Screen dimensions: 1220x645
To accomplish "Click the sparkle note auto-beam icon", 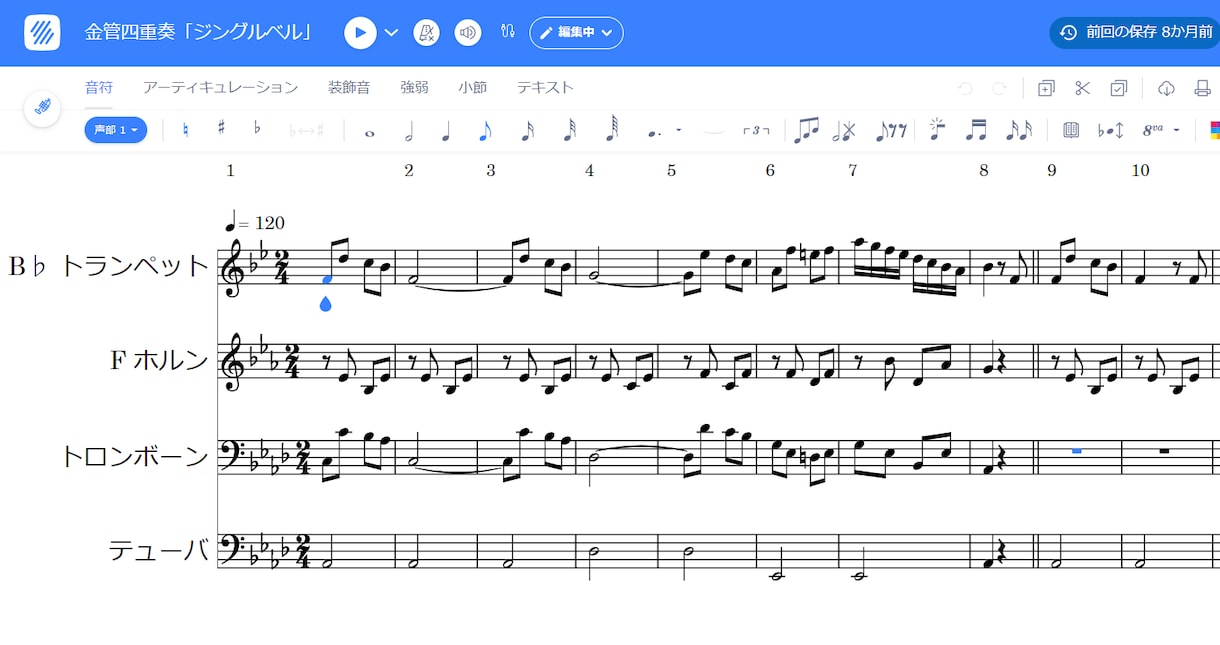I will click(x=937, y=129).
